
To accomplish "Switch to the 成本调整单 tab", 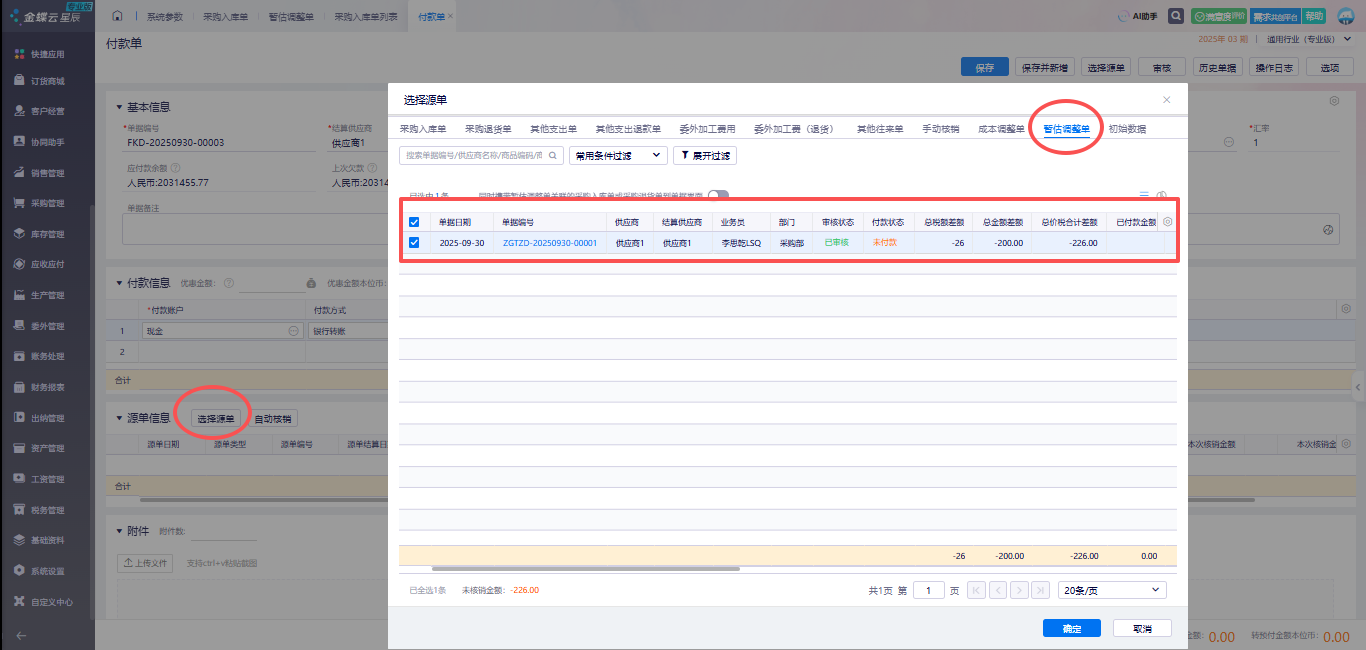I will [1001, 129].
